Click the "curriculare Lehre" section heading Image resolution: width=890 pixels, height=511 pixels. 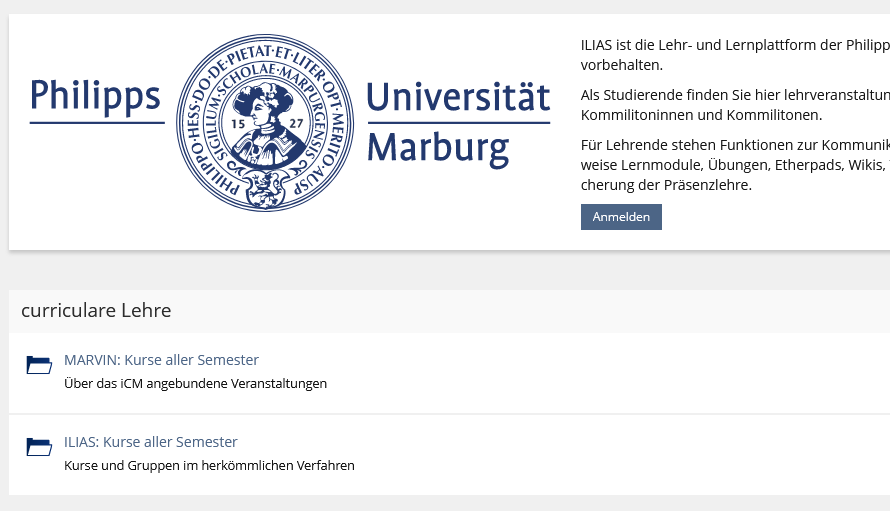(x=96, y=311)
